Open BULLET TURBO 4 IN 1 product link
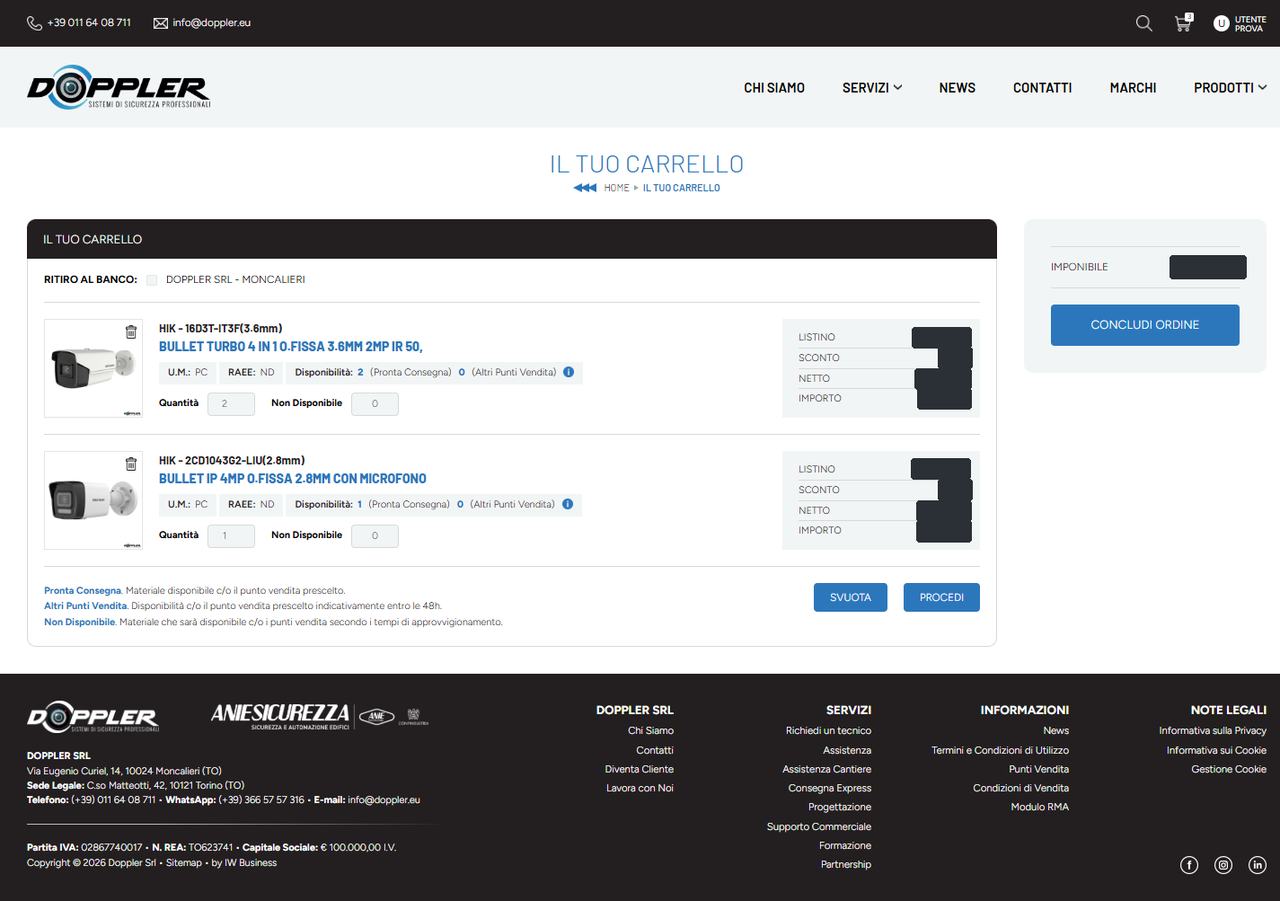This screenshot has width=1280, height=901. (x=291, y=347)
